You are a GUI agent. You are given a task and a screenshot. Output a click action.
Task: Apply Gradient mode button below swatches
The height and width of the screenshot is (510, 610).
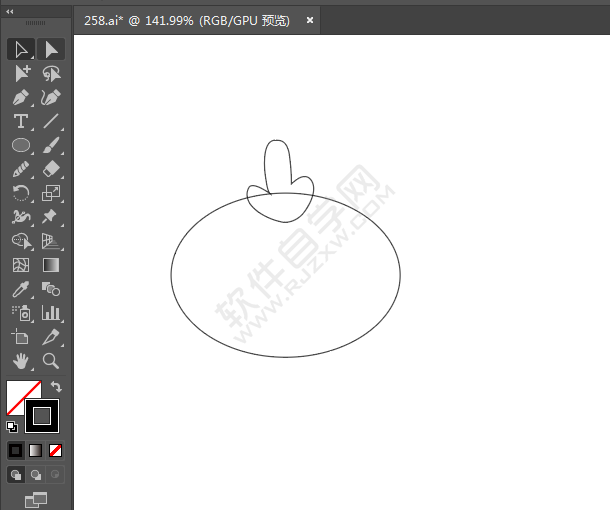35,451
